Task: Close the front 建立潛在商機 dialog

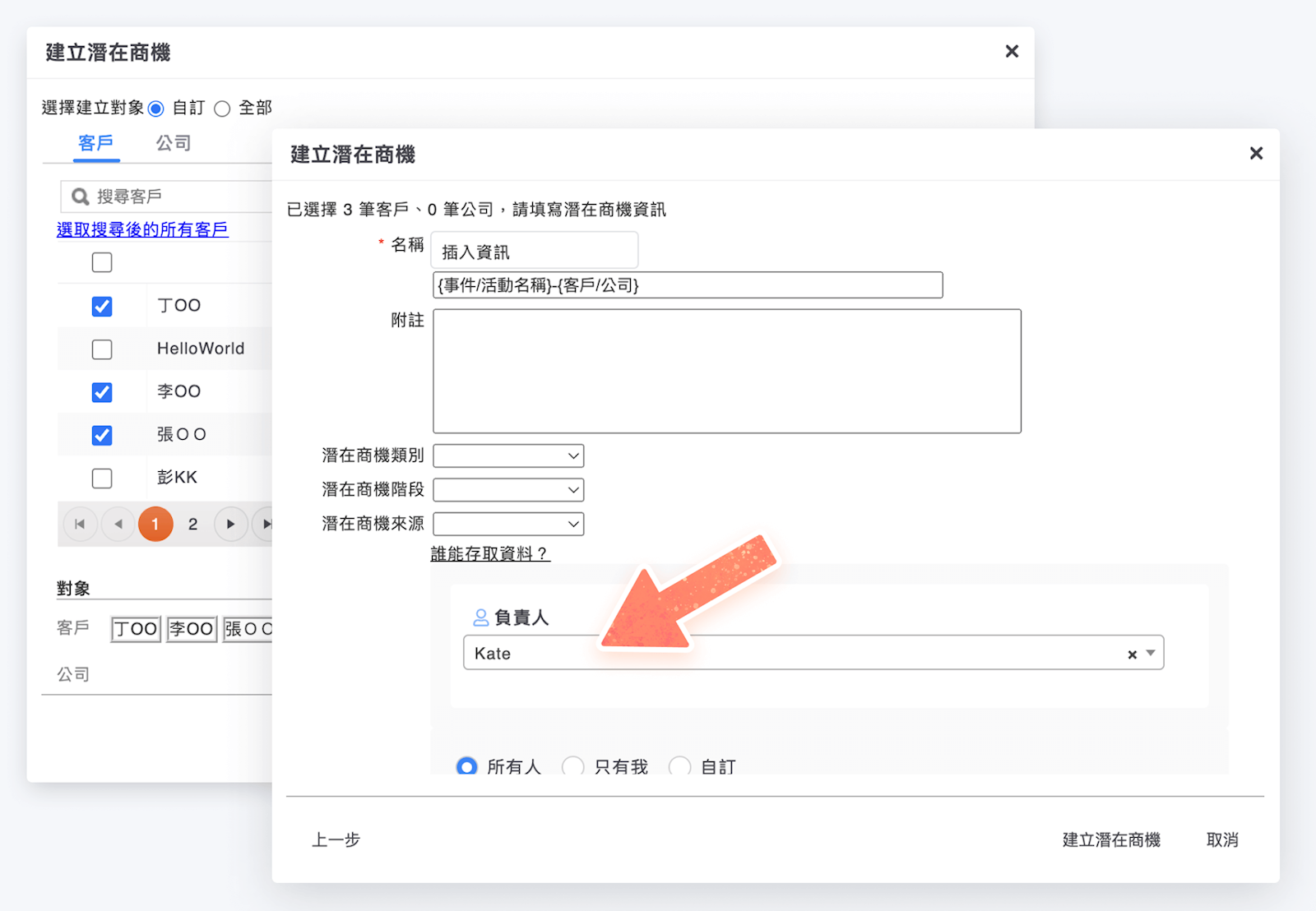Action: pyautogui.click(x=1256, y=154)
